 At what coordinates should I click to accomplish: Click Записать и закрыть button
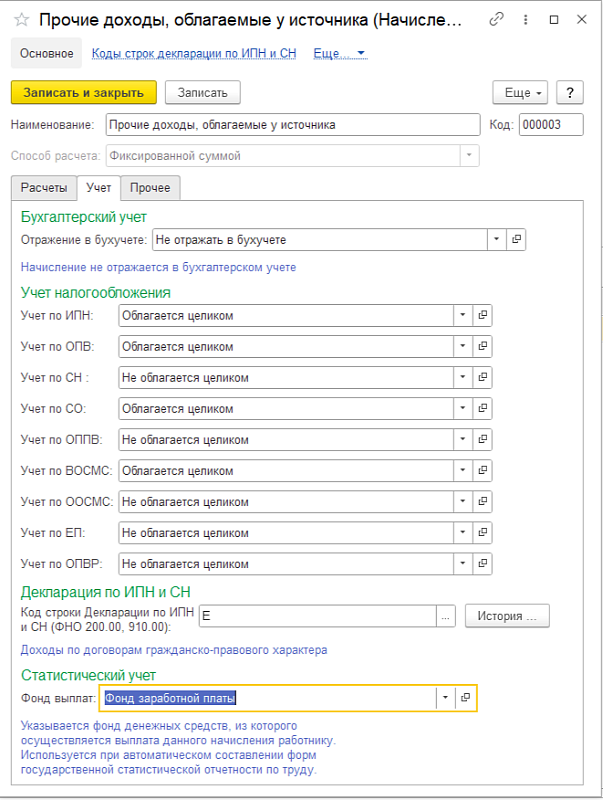pyautogui.click(x=83, y=92)
